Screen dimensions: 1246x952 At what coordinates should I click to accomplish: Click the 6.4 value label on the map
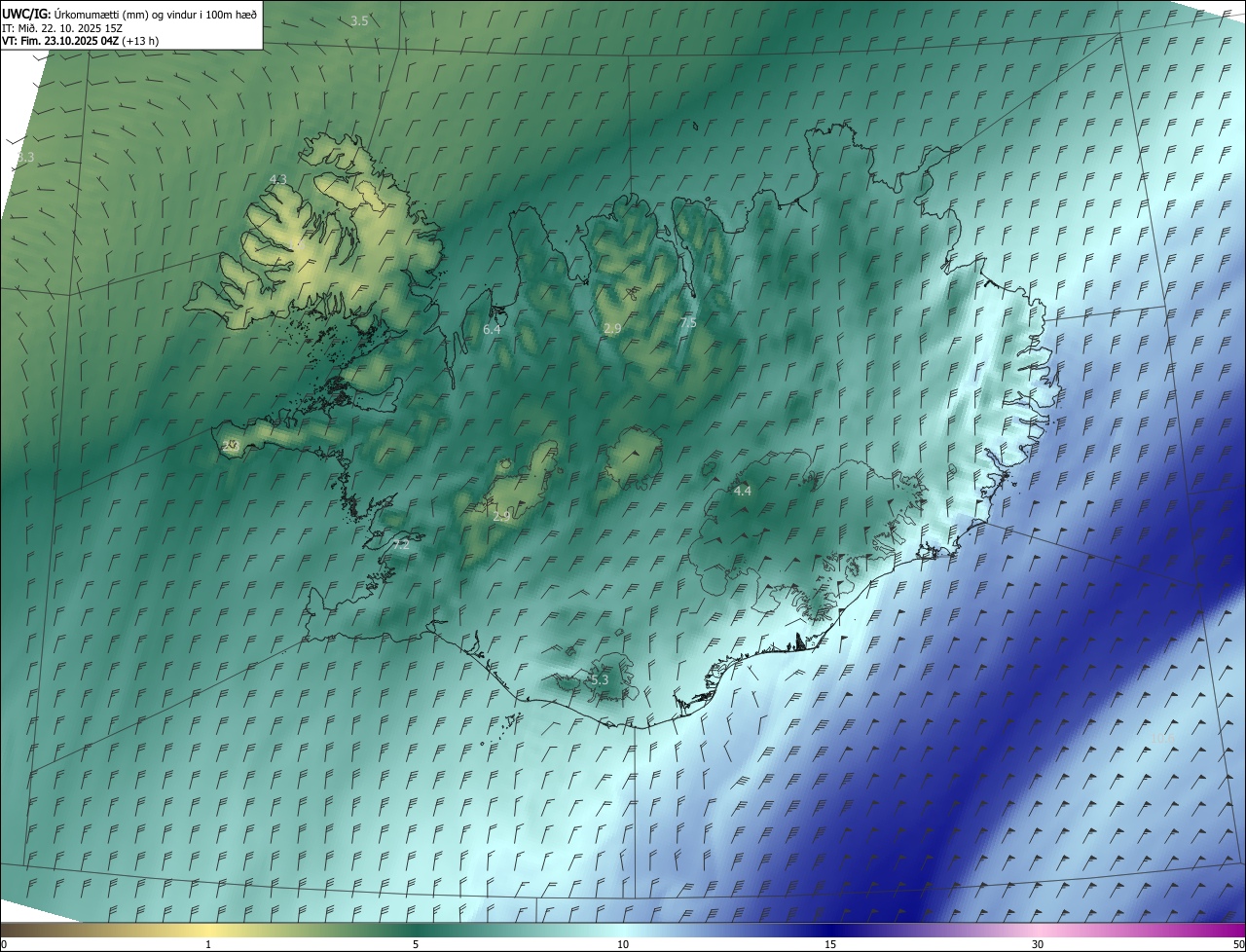tap(492, 329)
